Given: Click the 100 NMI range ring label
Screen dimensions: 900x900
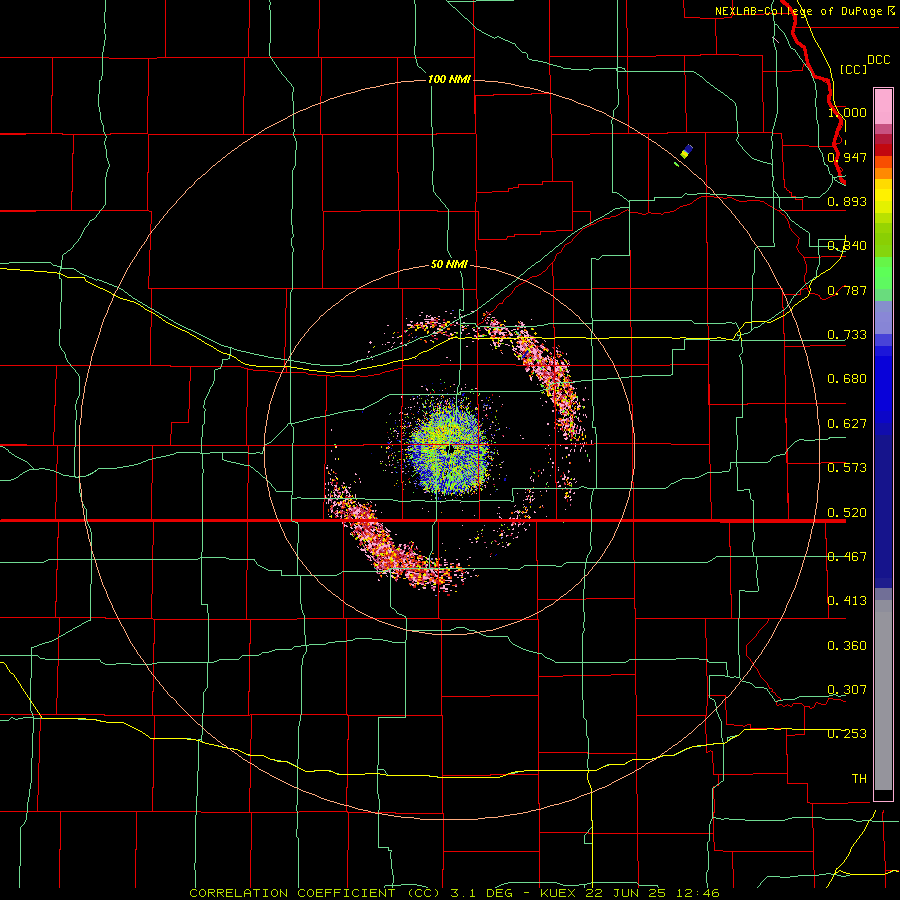Looking at the screenshot, I should pos(449,79).
